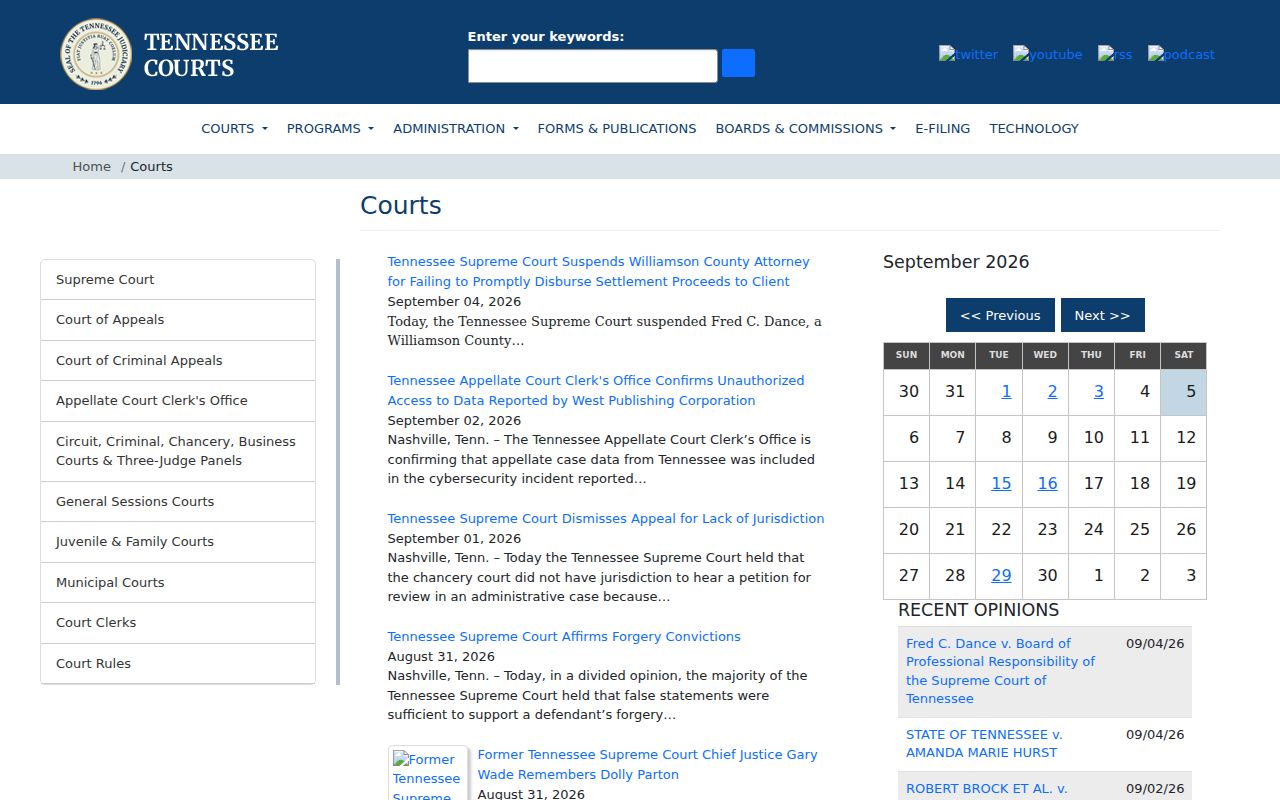1280x800 pixels.
Task: Select September 15 on the calendar
Action: [1001, 484]
